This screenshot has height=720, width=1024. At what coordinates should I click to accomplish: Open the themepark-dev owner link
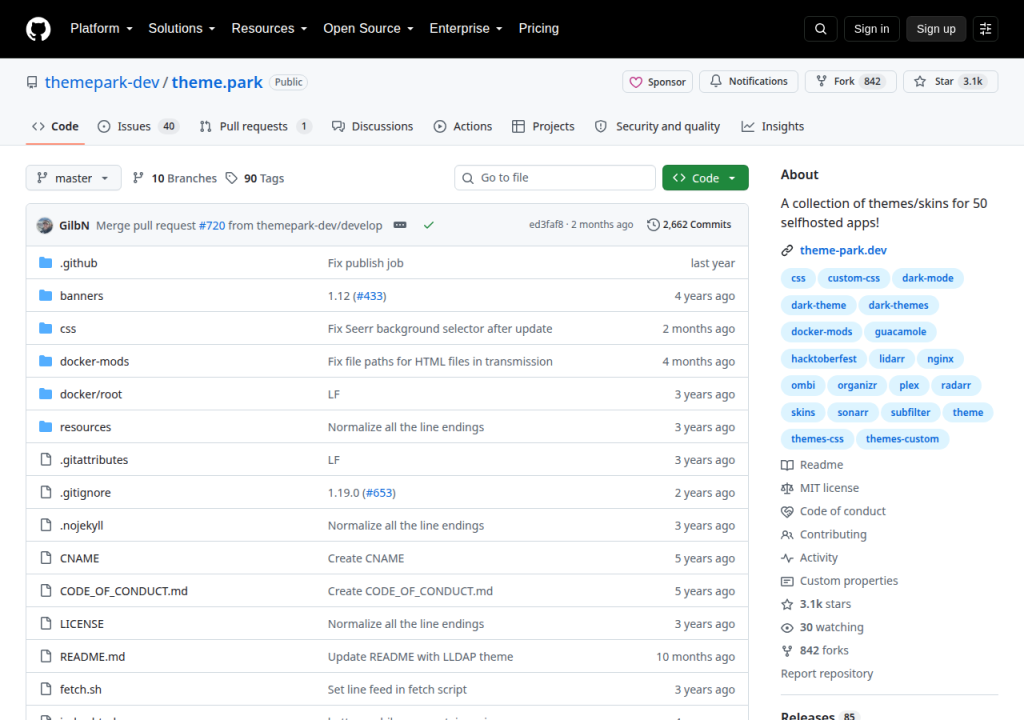102,82
